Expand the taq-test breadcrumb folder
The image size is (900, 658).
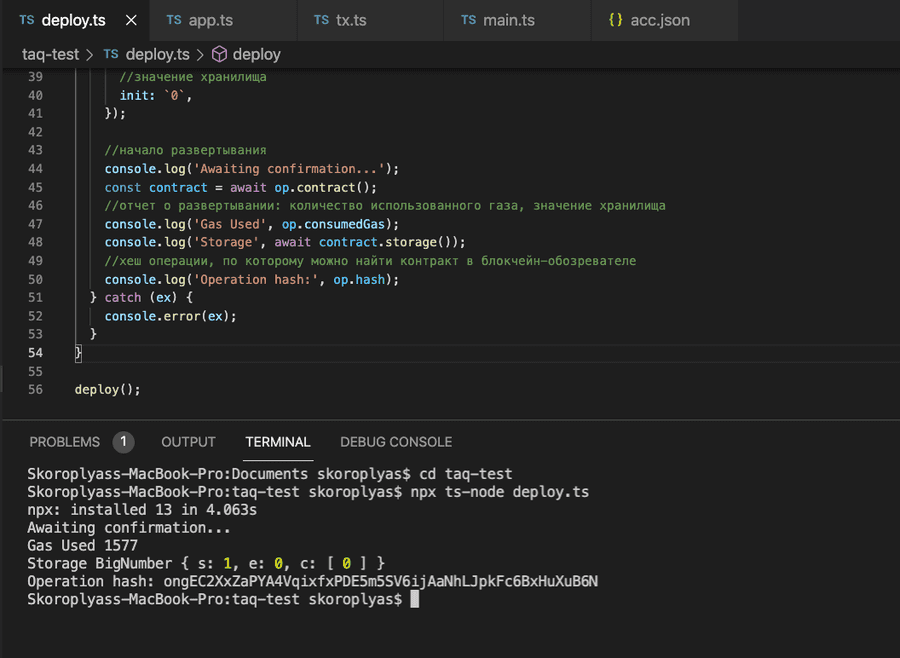(51, 54)
